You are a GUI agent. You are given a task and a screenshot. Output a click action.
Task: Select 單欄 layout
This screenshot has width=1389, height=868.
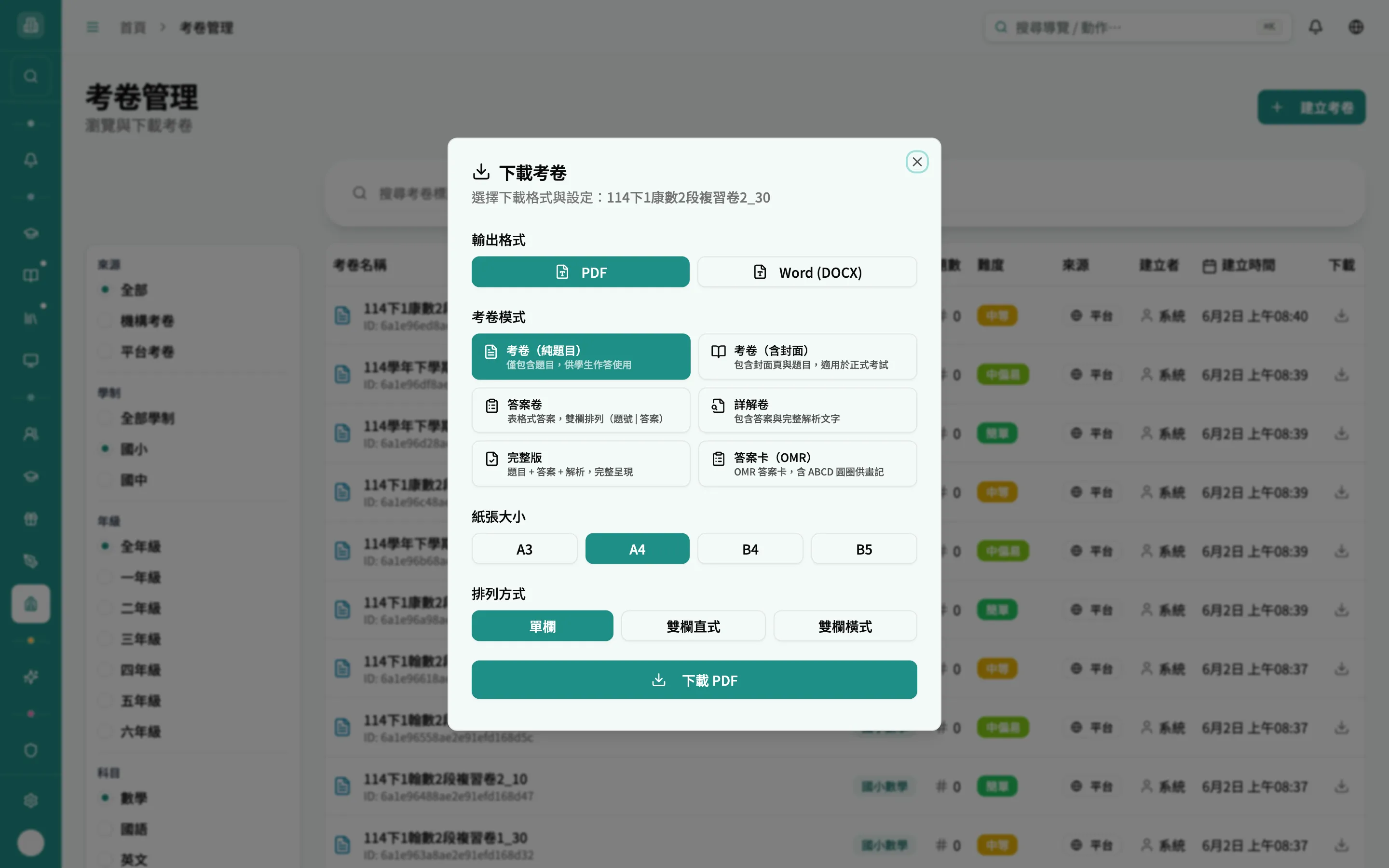coord(543,626)
